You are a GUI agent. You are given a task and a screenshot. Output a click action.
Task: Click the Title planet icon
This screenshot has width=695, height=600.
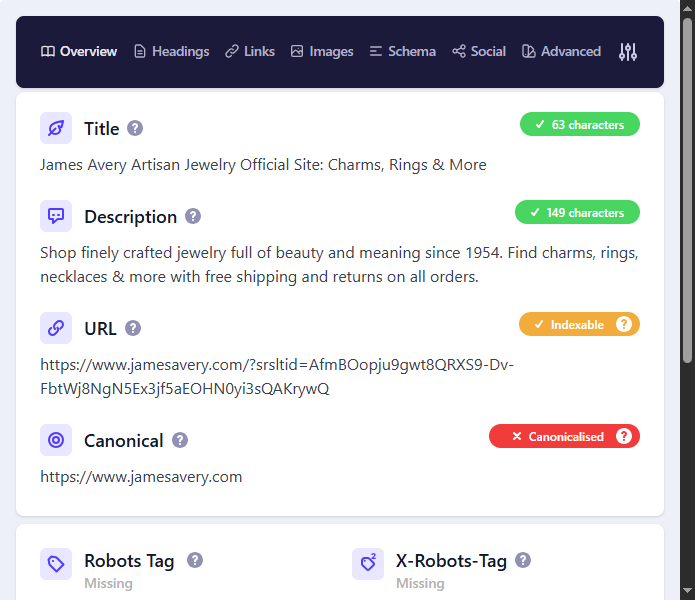(56, 128)
